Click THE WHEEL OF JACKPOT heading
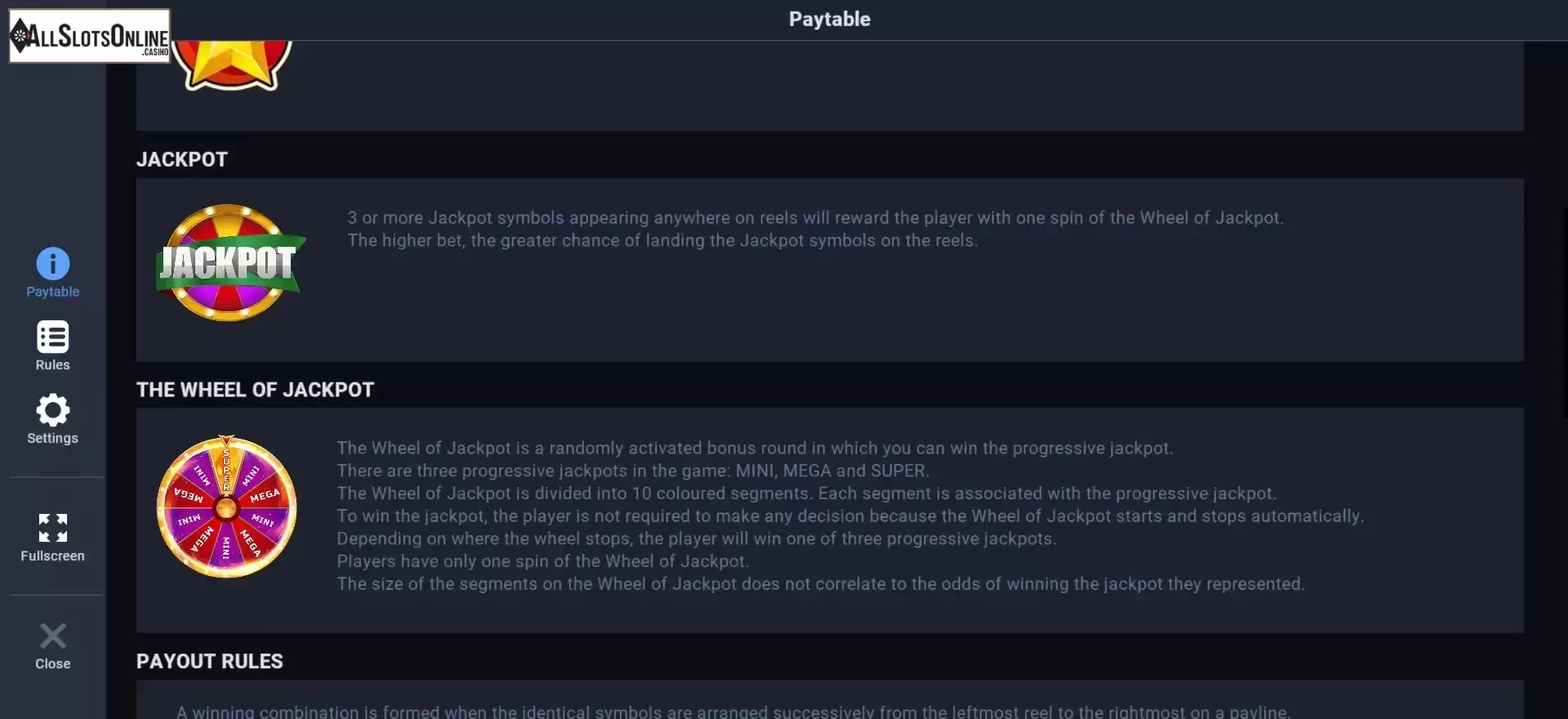This screenshot has width=1568, height=719. 256,390
